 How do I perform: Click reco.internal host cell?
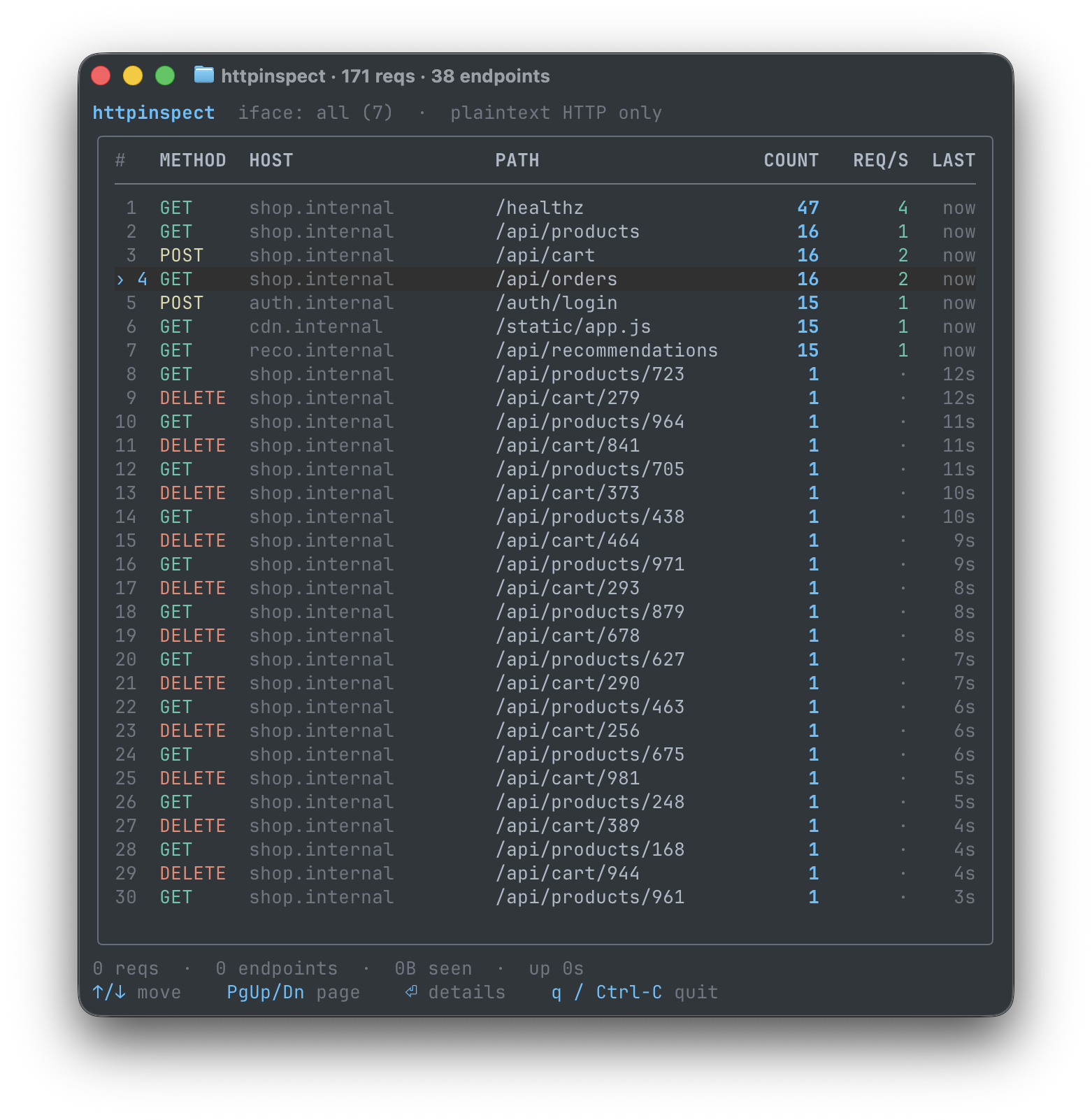pos(322,350)
